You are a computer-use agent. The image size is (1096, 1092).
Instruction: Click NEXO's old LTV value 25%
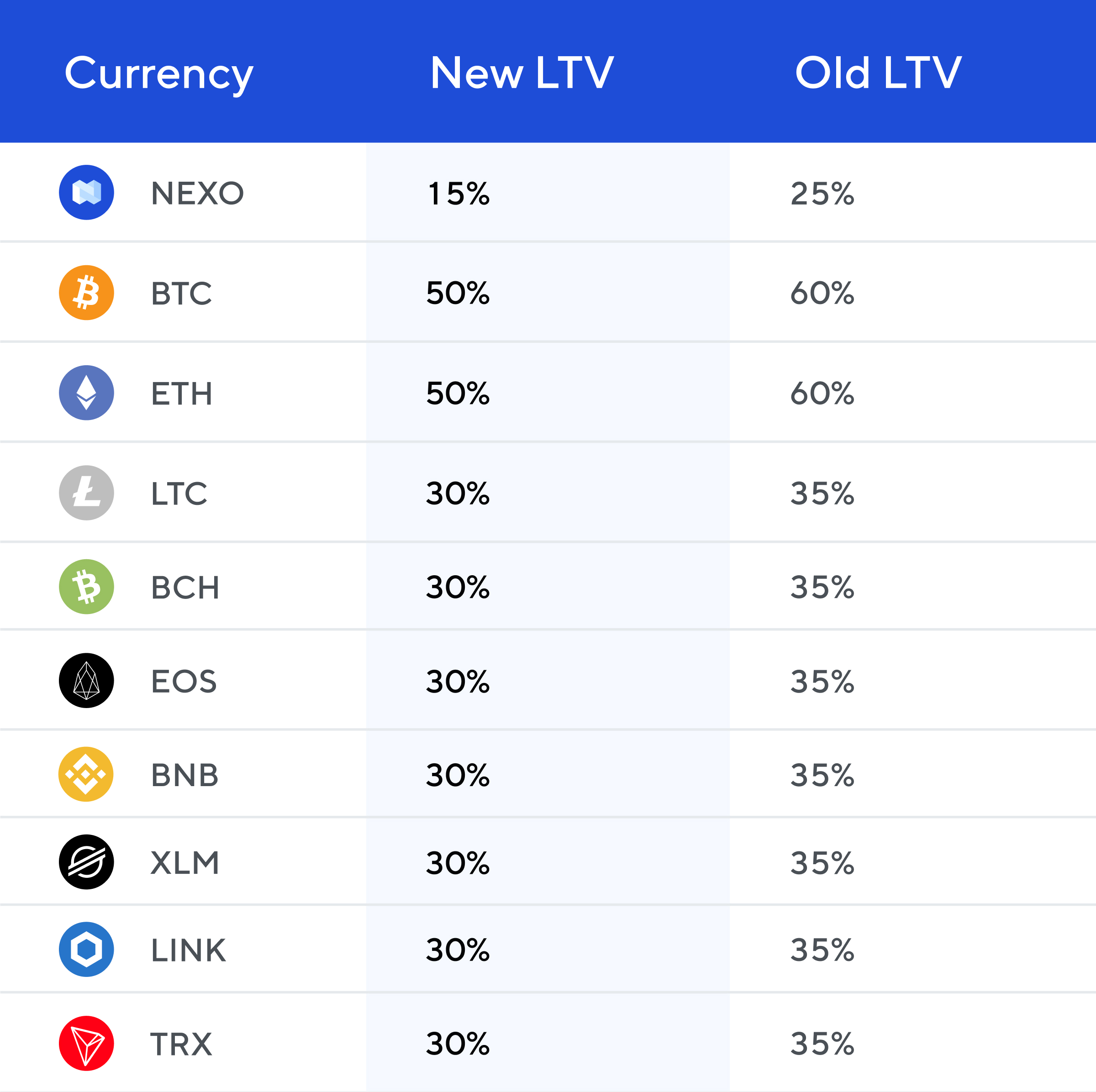click(822, 194)
